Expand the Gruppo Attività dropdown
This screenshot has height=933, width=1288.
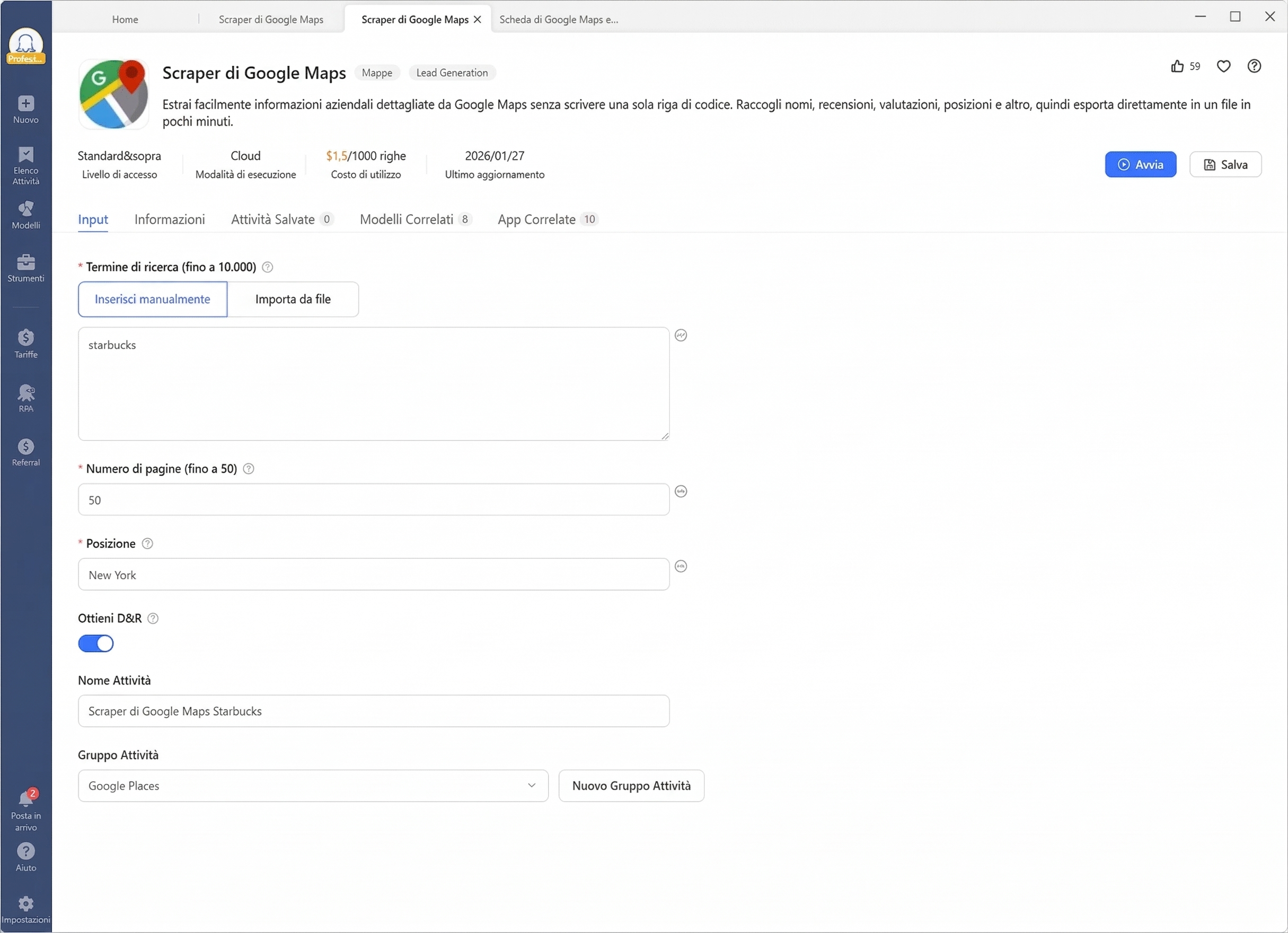pyautogui.click(x=313, y=786)
